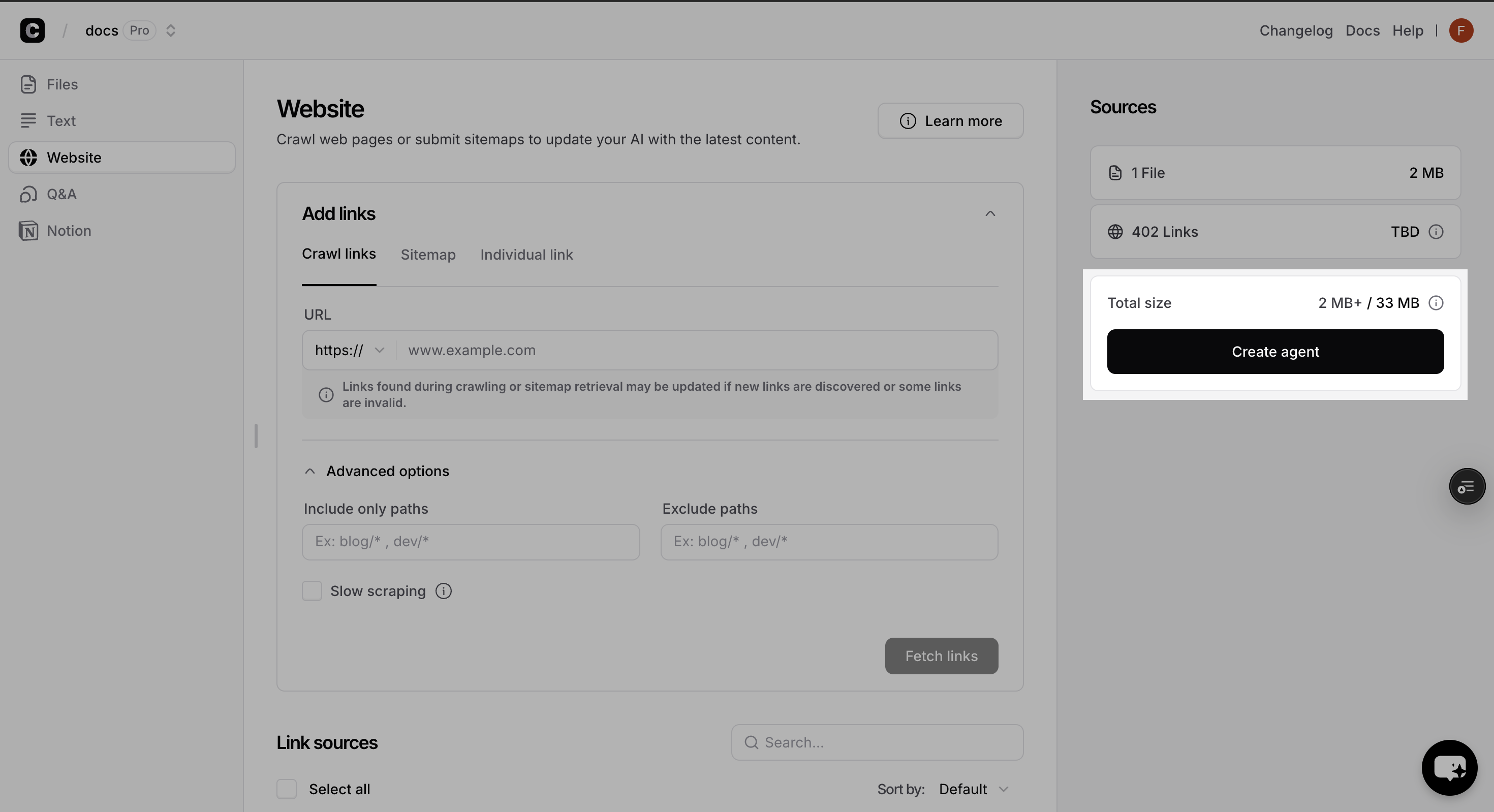Click the Create agent button

[x=1275, y=352]
